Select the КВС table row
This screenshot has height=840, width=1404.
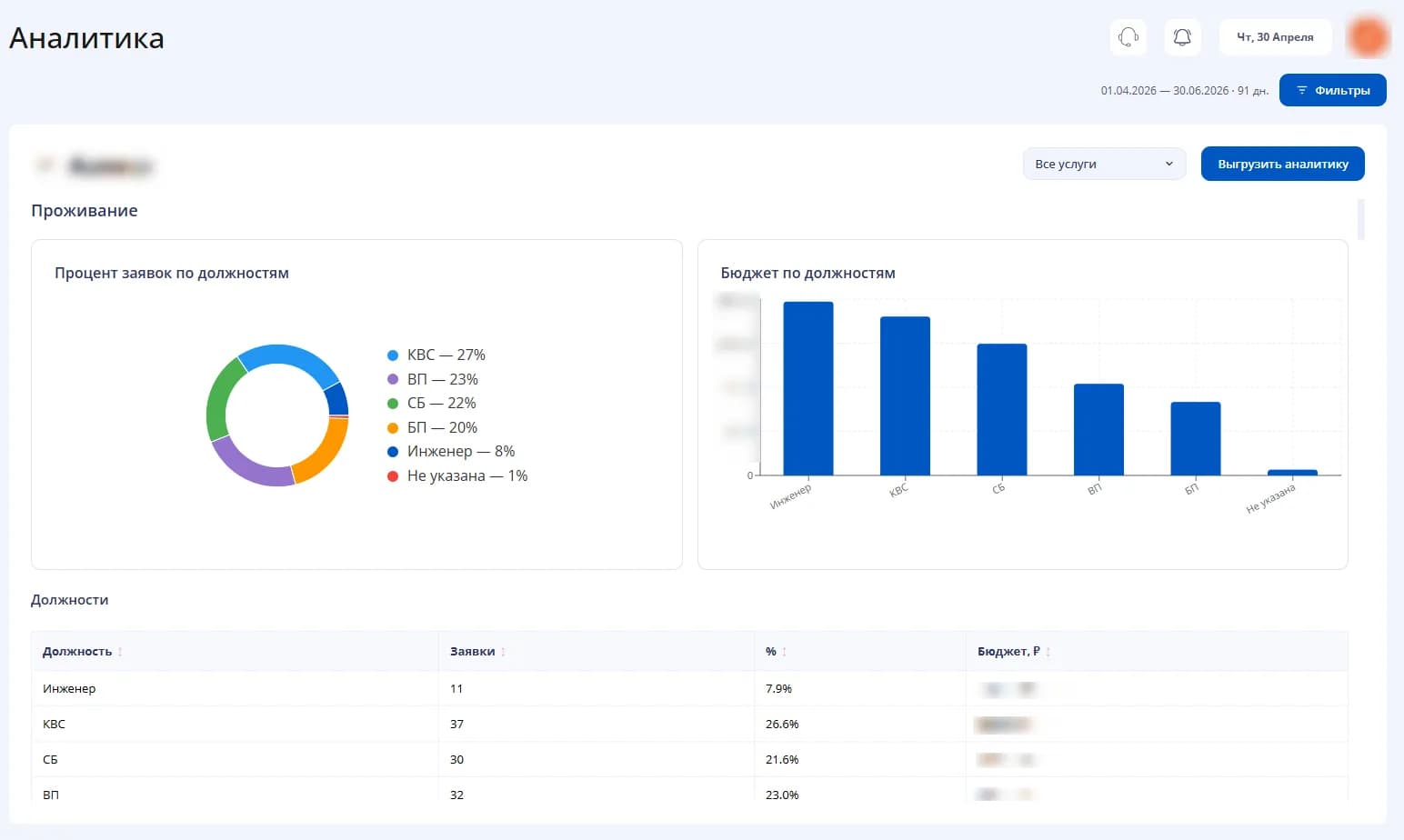pos(689,725)
